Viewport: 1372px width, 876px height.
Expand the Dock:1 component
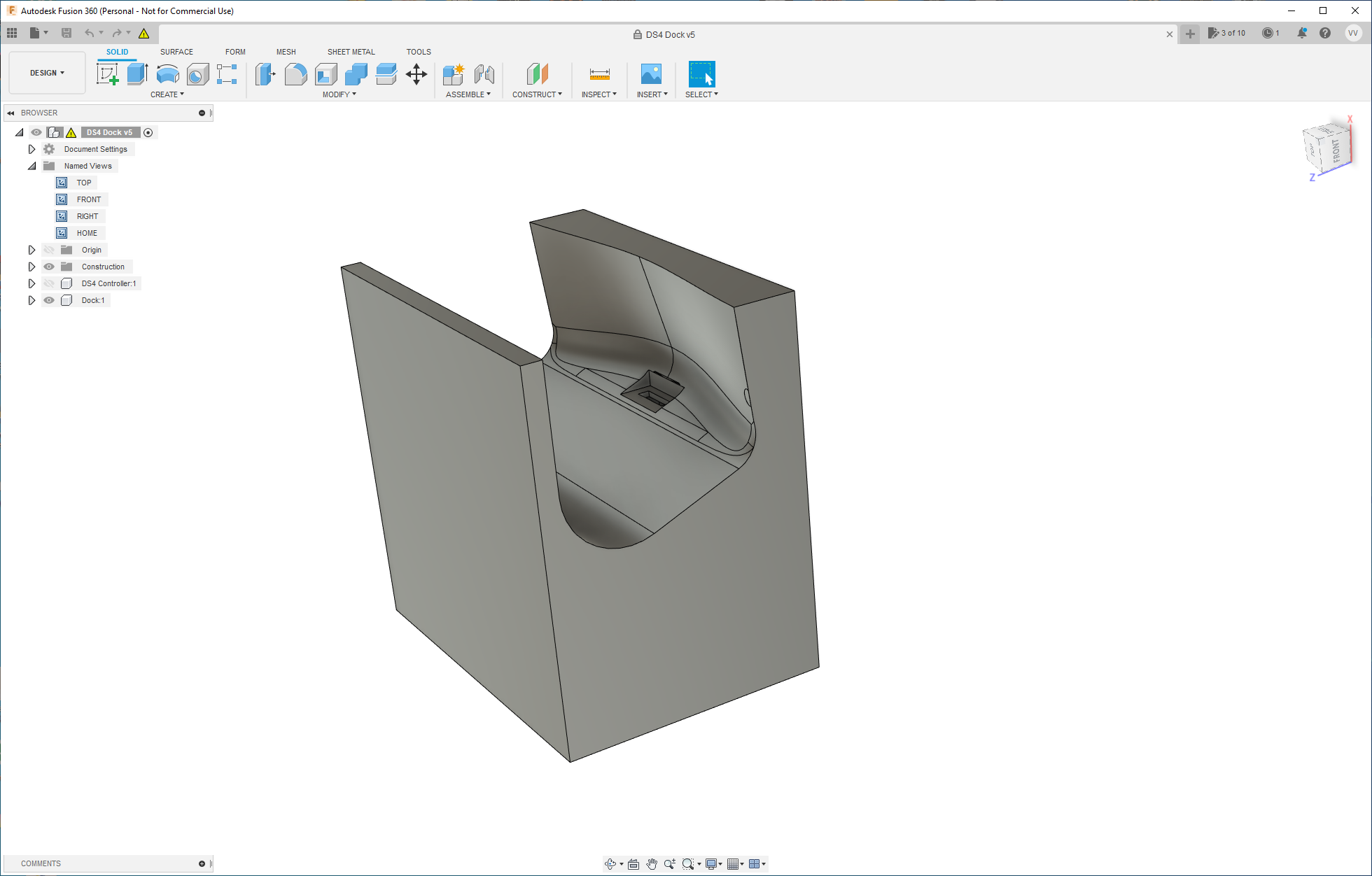(x=31, y=300)
